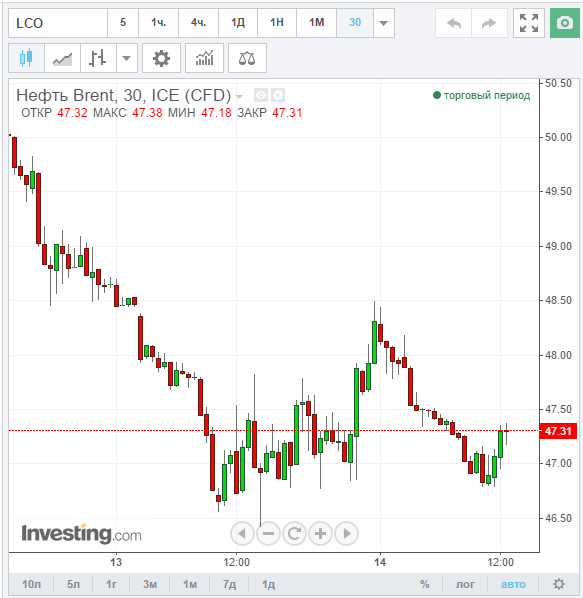583x598 pixels.
Task: Toggle fullscreen chart mode
Action: pos(529,23)
